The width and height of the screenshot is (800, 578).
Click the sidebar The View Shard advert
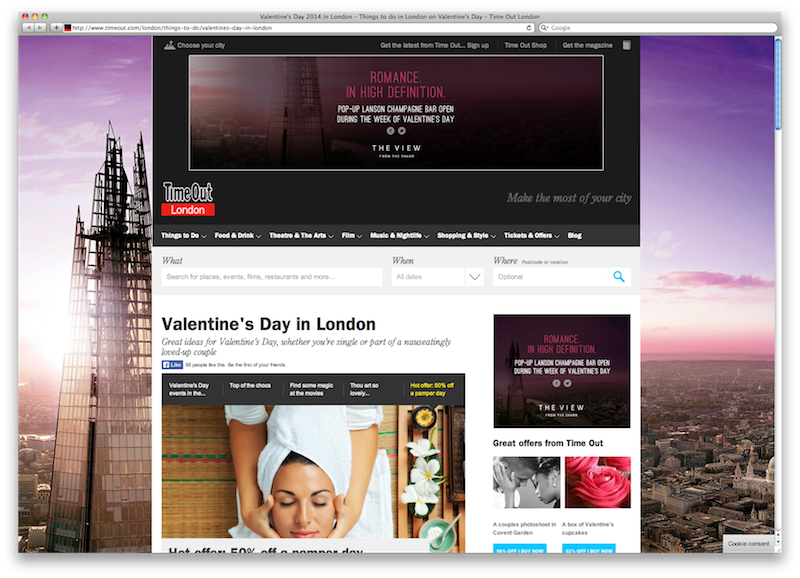pos(562,371)
